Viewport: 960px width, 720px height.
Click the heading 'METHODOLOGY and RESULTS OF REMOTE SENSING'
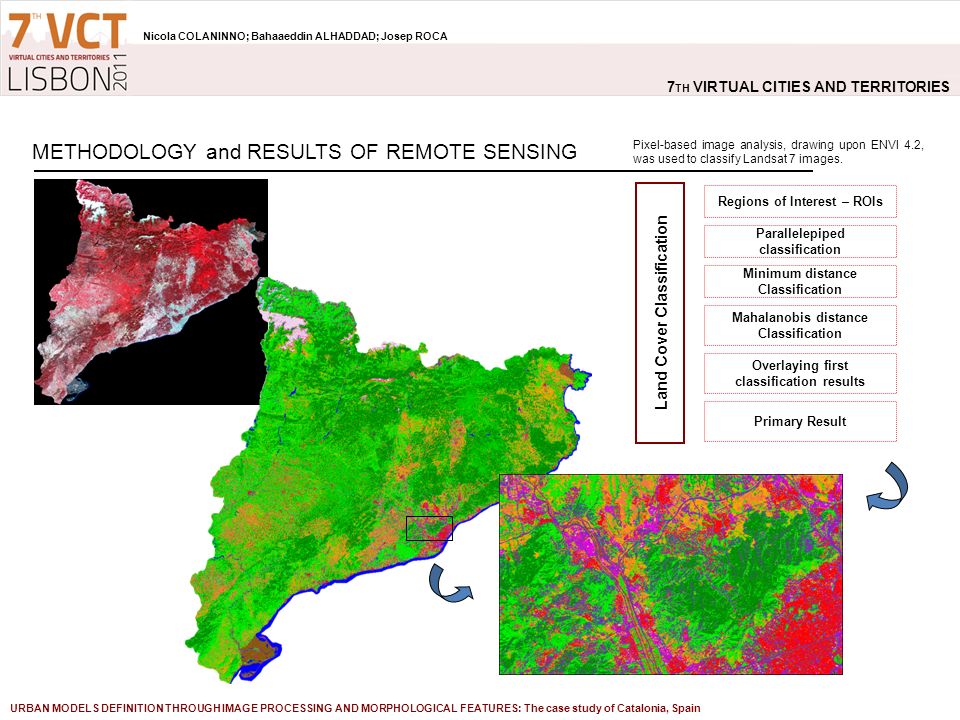pyautogui.click(x=304, y=152)
